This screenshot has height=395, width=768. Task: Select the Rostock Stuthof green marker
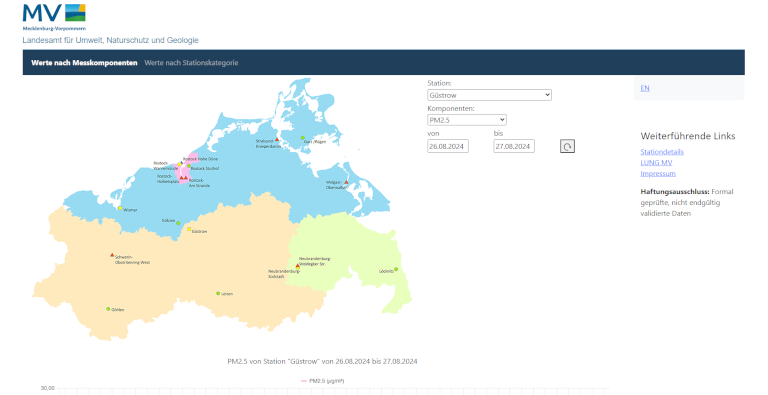[189, 166]
